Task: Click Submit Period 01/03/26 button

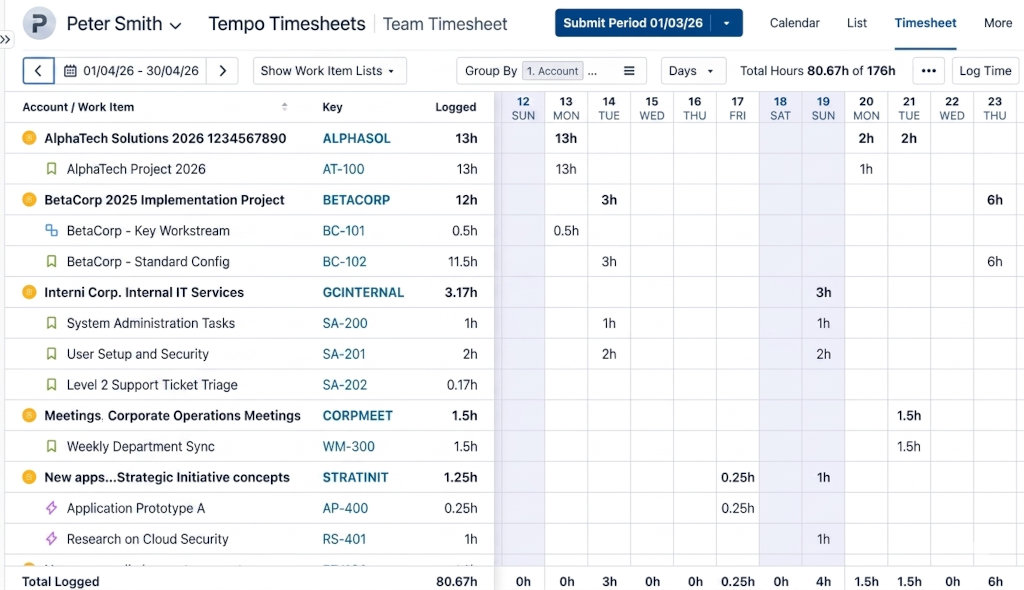Action: (x=633, y=23)
